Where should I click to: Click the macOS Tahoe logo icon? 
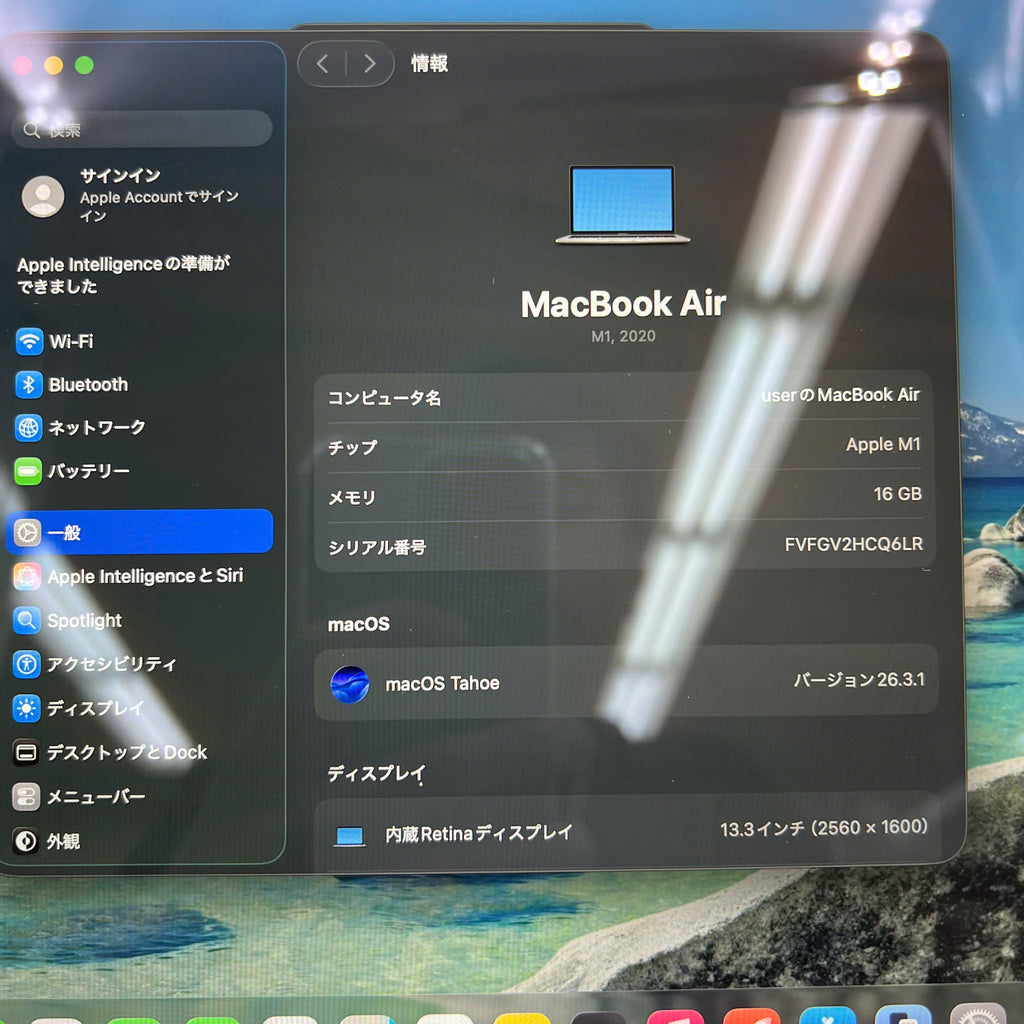click(x=350, y=684)
